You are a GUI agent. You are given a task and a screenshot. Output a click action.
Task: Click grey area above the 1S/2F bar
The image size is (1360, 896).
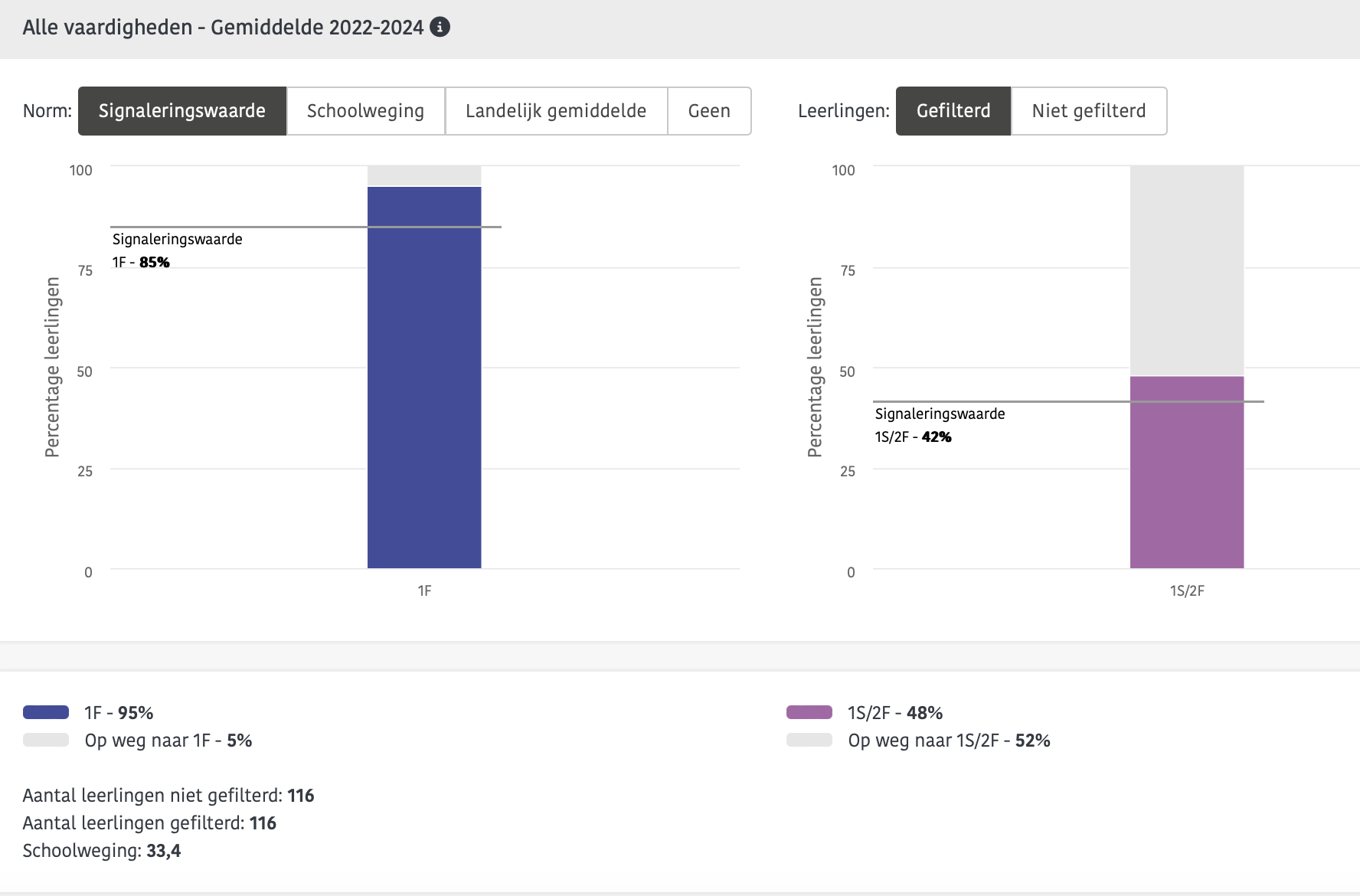coord(1186,268)
